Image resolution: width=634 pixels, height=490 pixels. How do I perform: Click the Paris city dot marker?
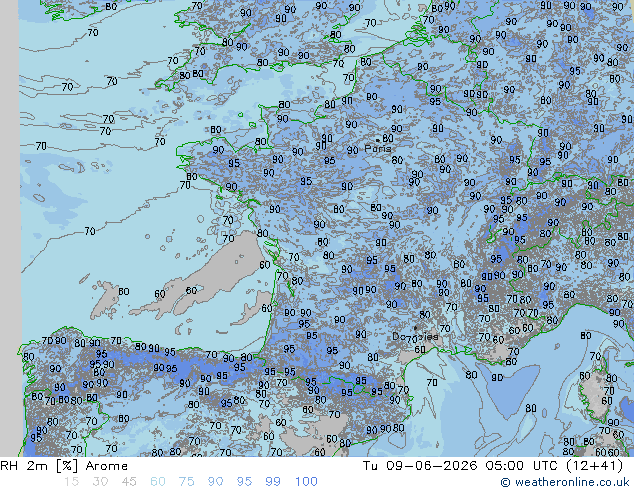(x=378, y=140)
